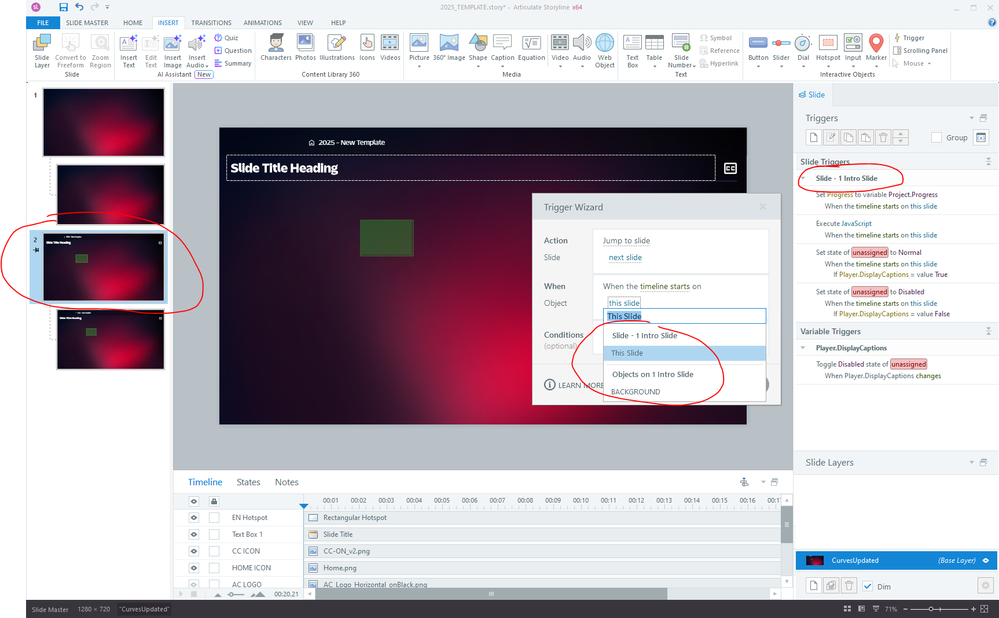Switch to slide sorter grid view
The height and width of the screenshot is (618, 999).
[847, 609]
